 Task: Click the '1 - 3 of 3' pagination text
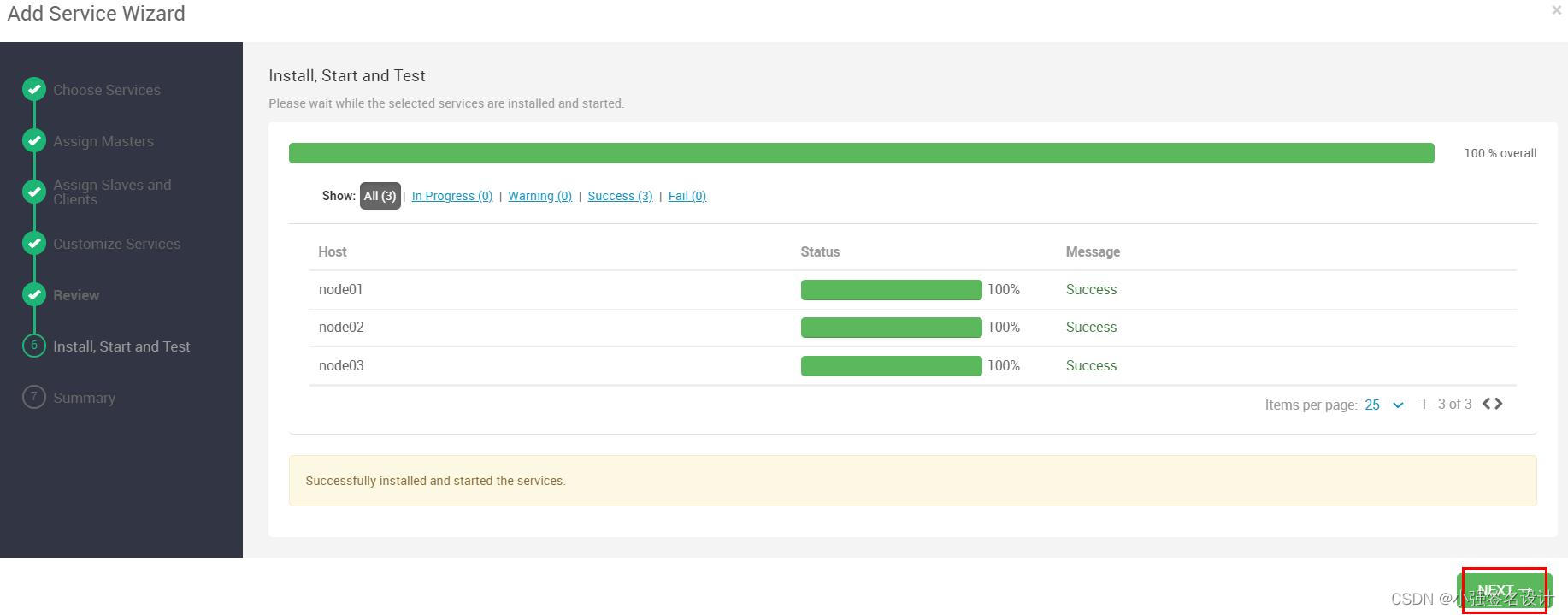[1446, 404]
